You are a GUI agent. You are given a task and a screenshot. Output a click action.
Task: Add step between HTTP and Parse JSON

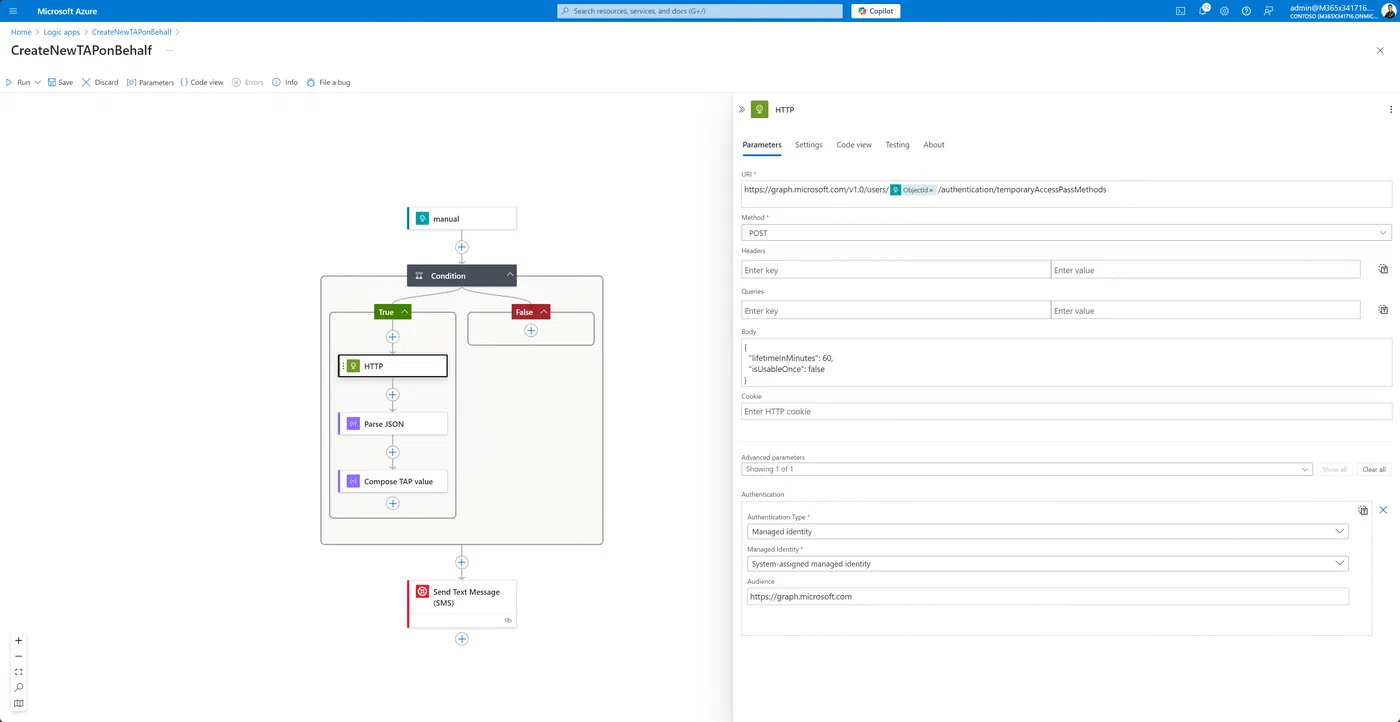tap(392, 395)
